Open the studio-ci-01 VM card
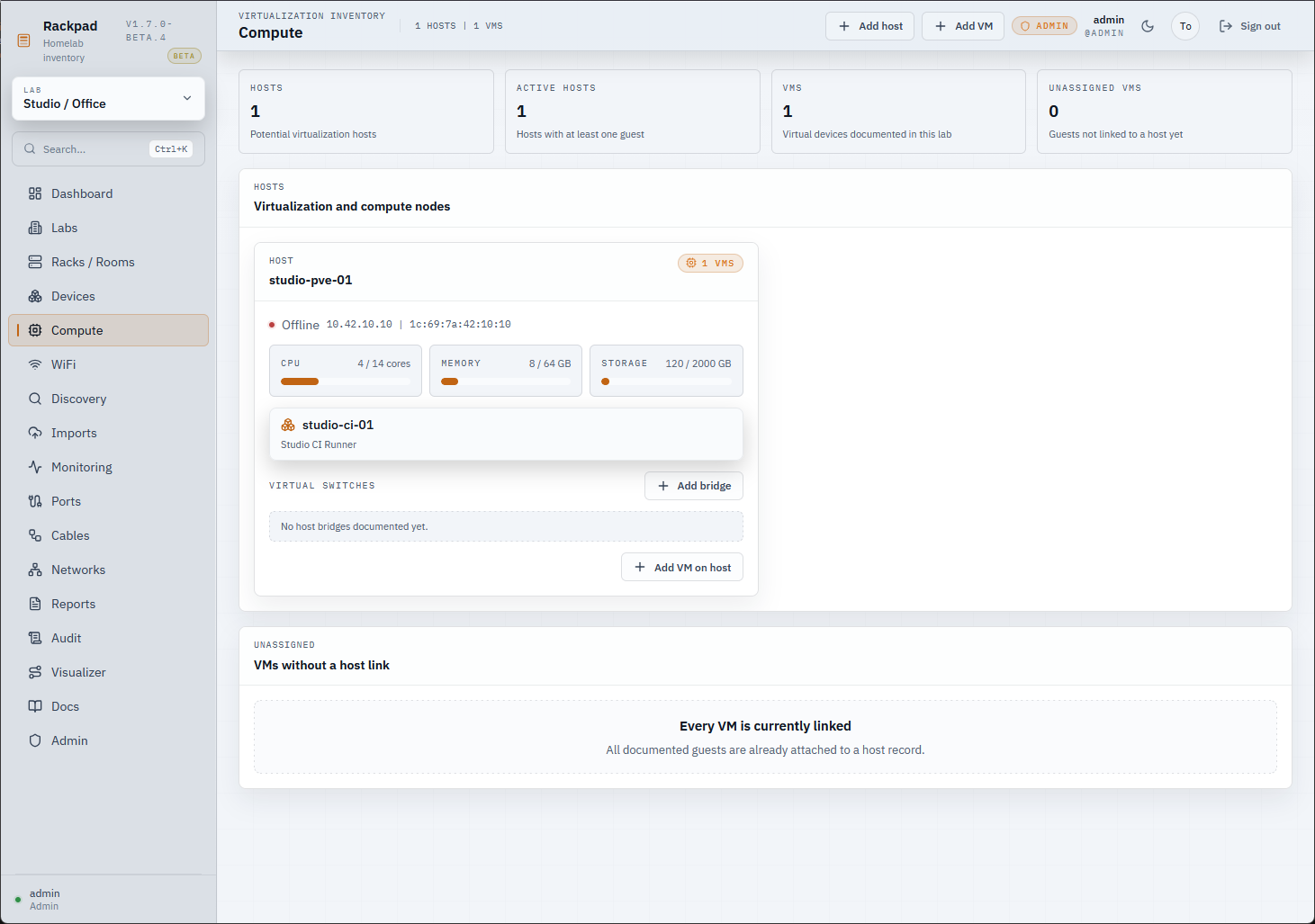Image resolution: width=1315 pixels, height=924 pixels. 506,434
